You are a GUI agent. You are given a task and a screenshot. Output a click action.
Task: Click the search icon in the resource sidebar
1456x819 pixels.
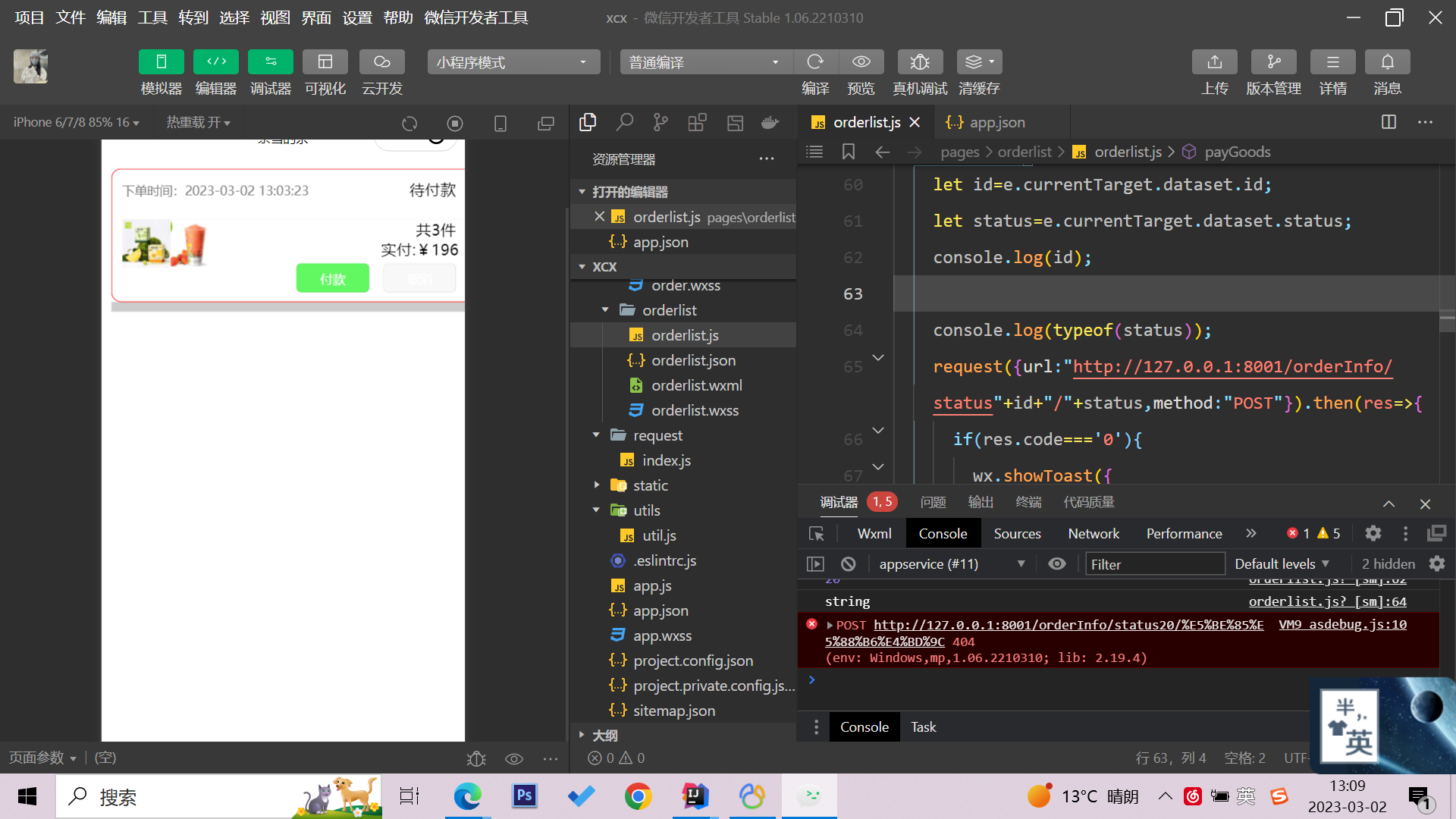624,123
